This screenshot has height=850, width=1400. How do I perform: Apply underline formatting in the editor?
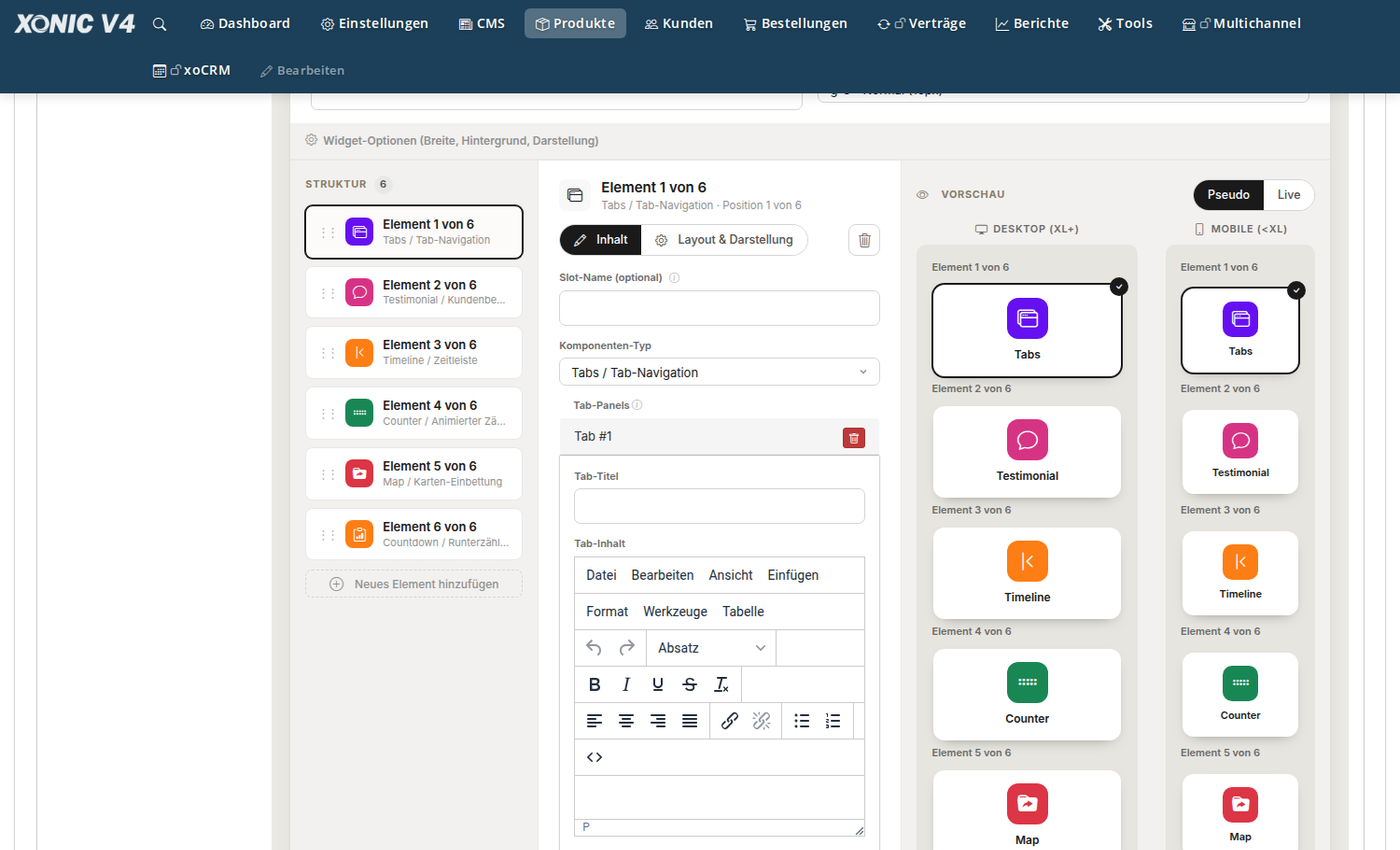658,685
